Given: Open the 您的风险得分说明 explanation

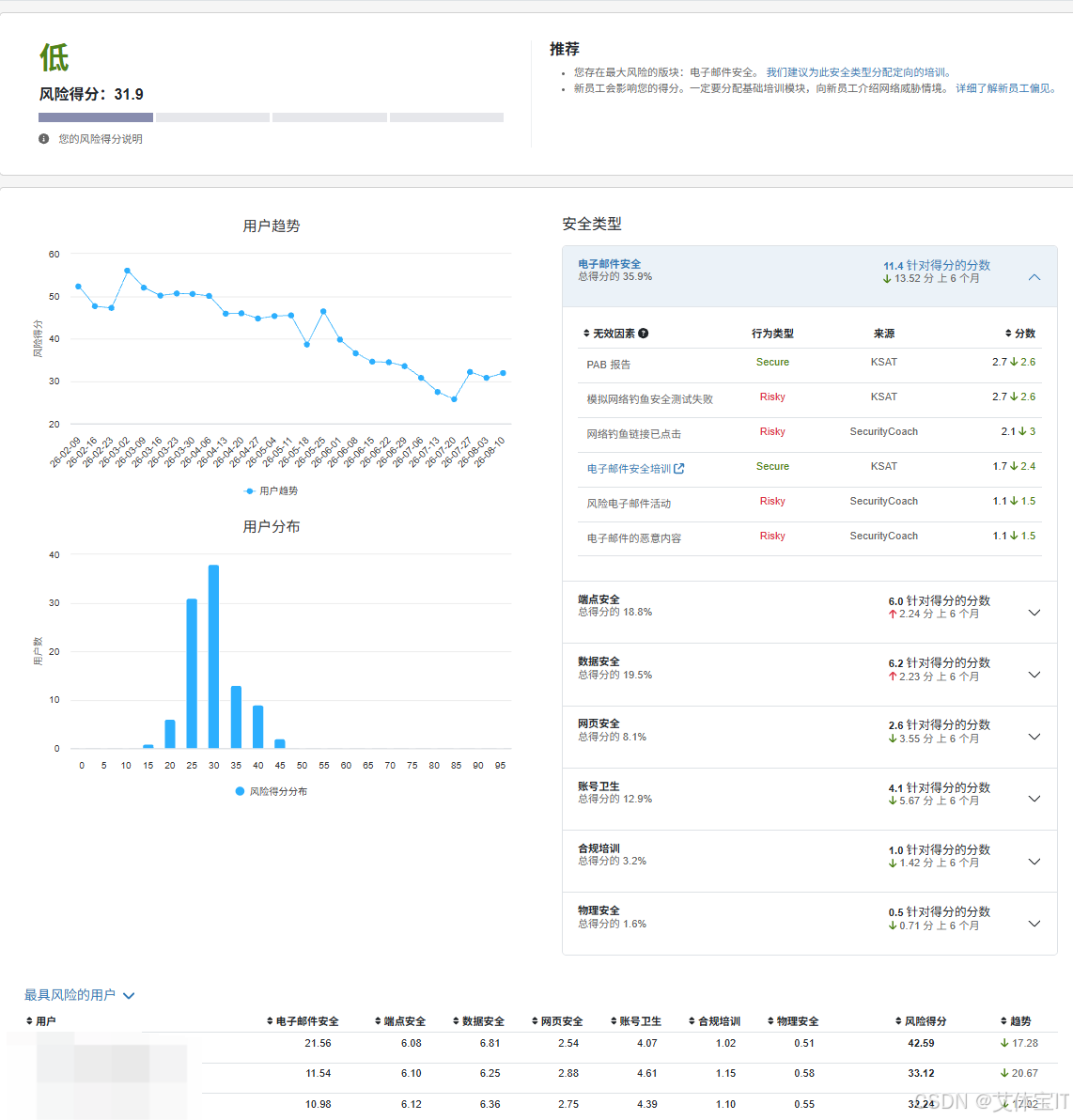Looking at the screenshot, I should pos(100,138).
